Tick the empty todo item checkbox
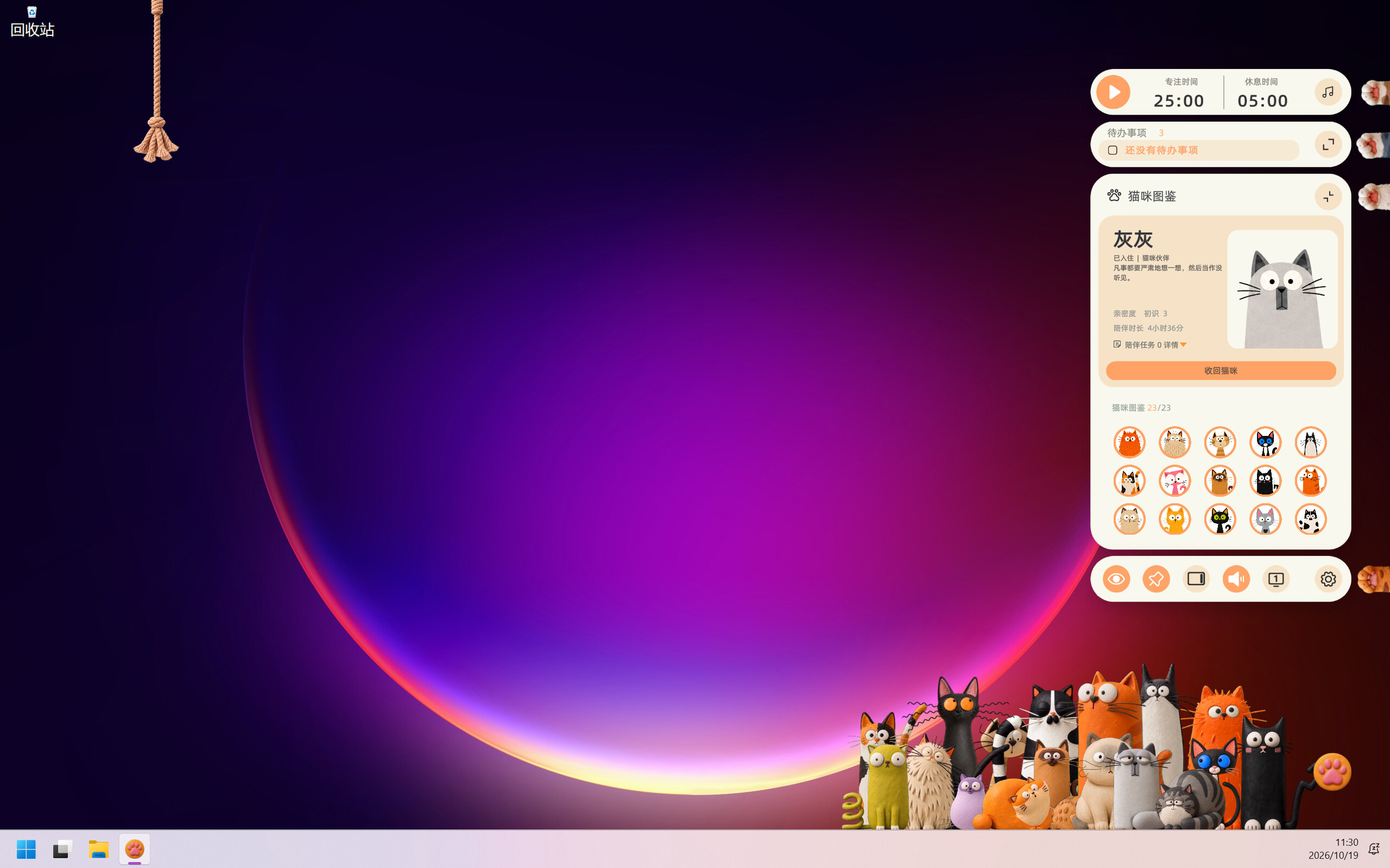This screenshot has height=868, width=1390. (1113, 150)
